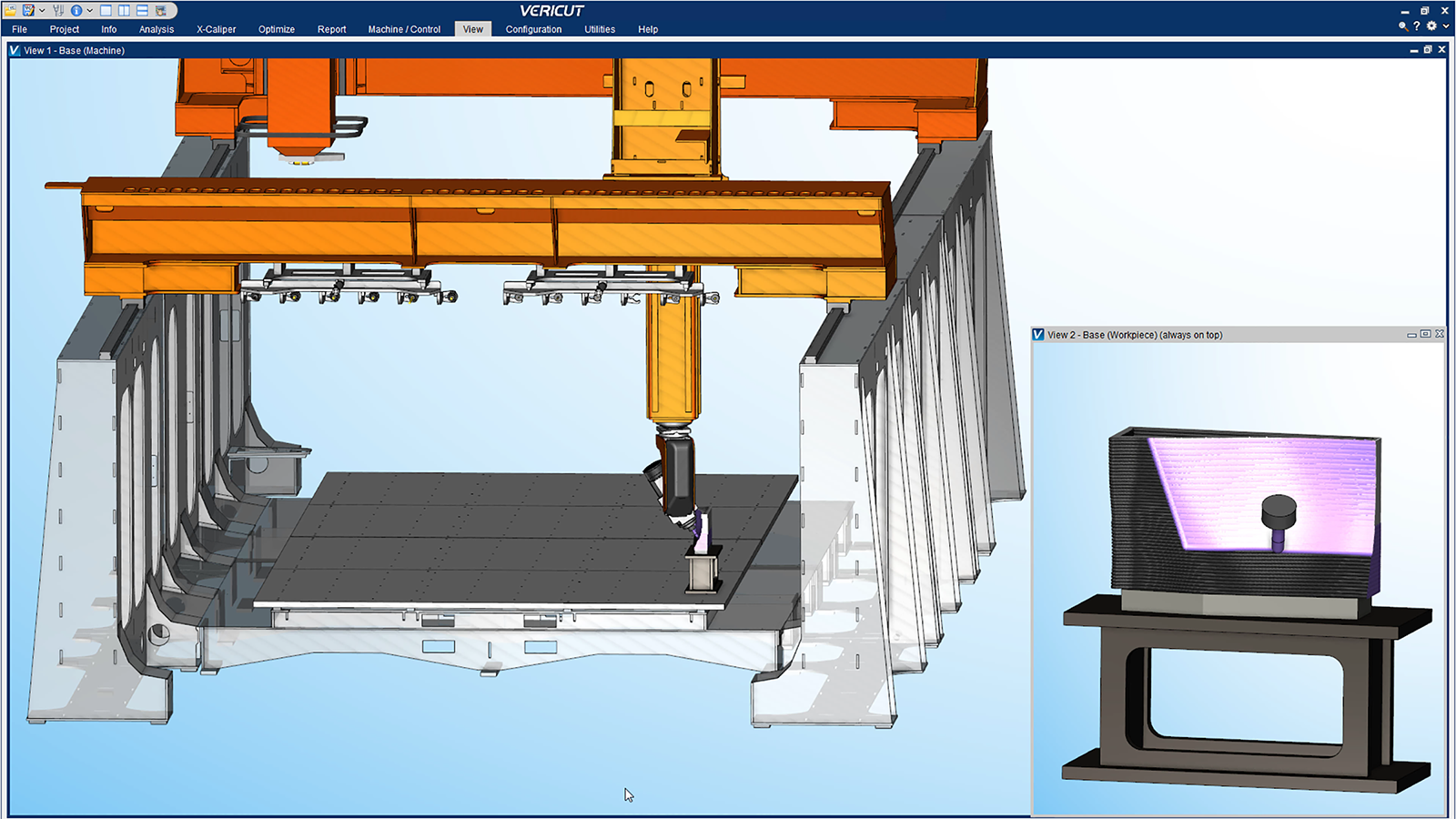Select the two-row stacked view layout
Viewport: 1456px width, 819px height.
coord(142,11)
